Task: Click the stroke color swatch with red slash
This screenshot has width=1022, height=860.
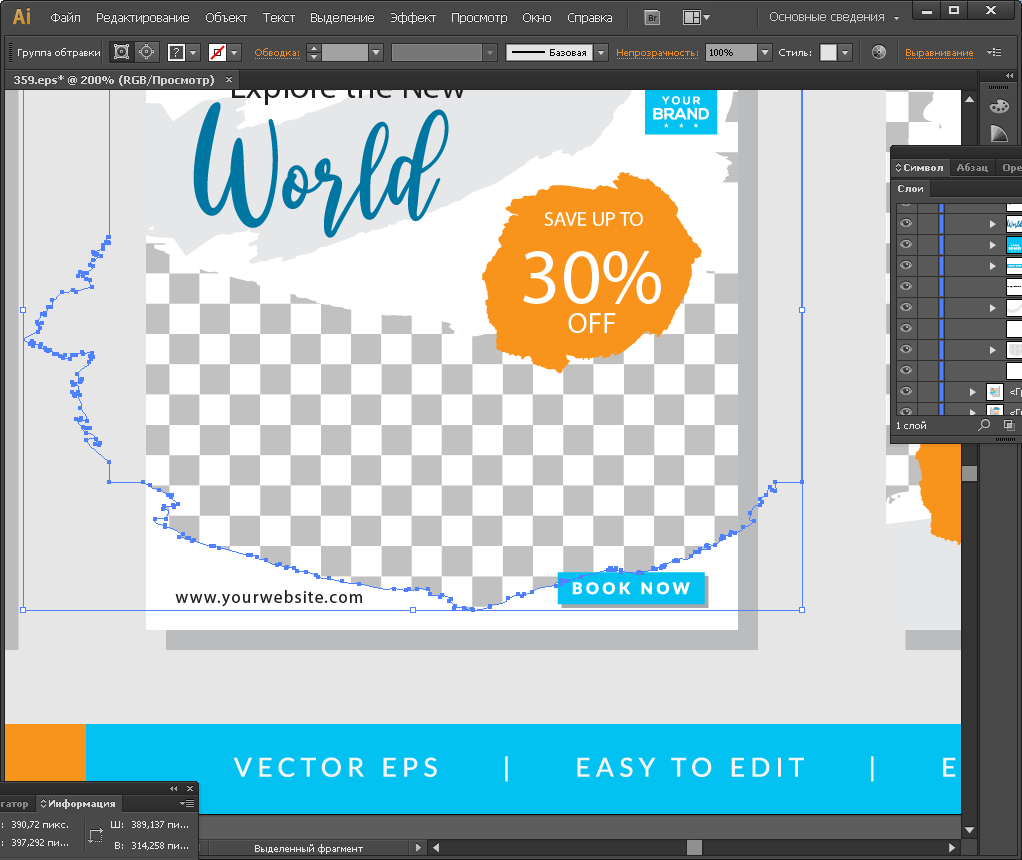Action: (217, 52)
